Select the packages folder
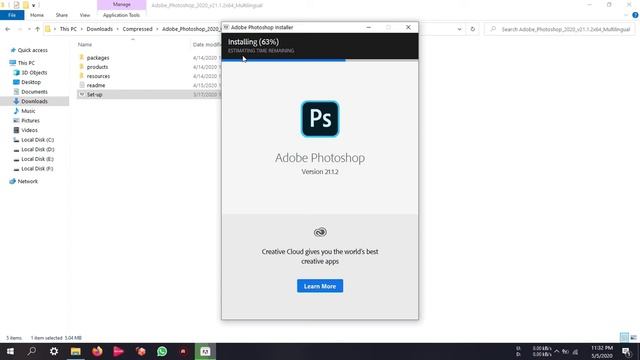 pyautogui.click(x=98, y=58)
